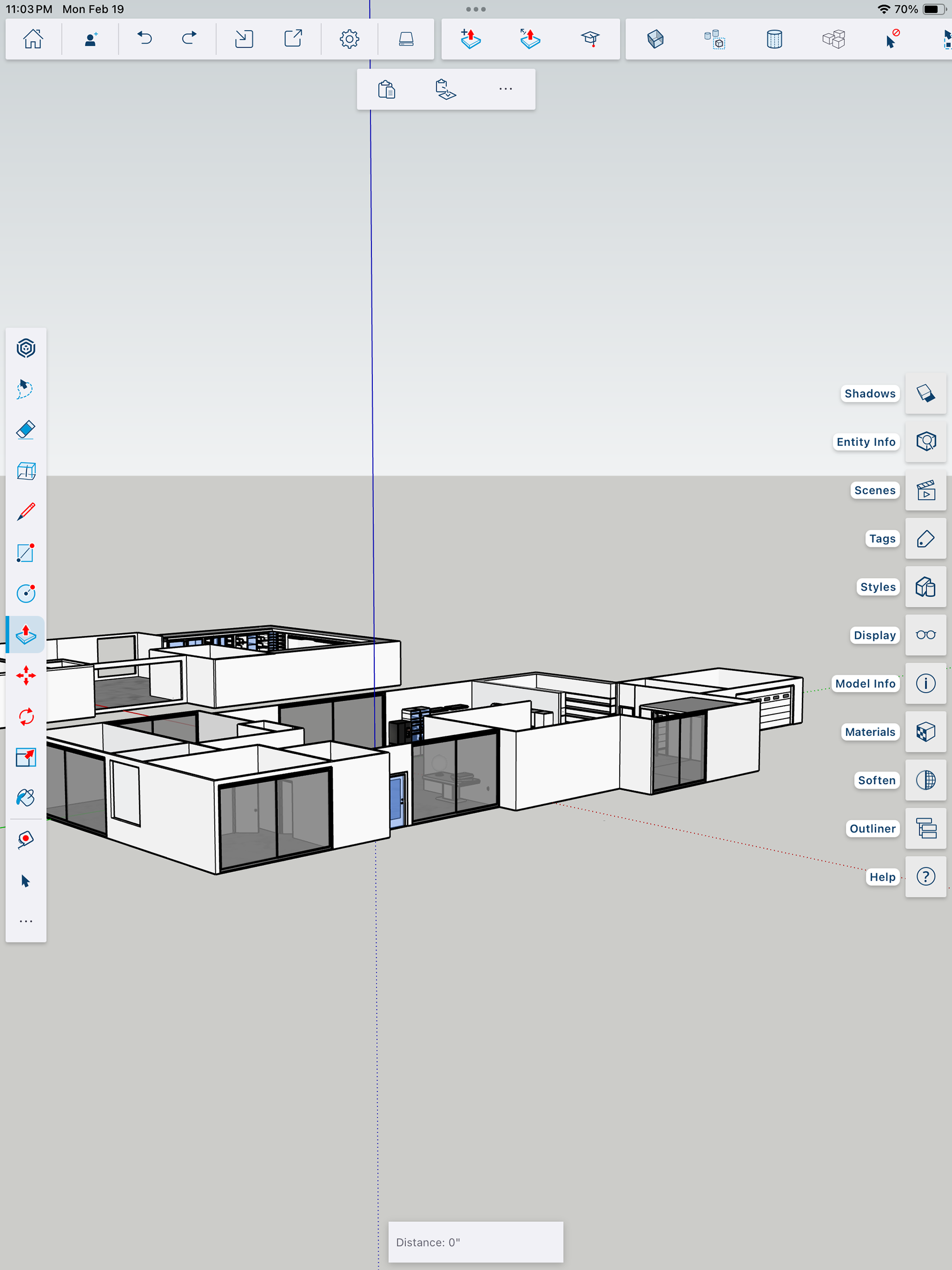Select the Rotate tool
The image size is (952, 1270).
(26, 717)
